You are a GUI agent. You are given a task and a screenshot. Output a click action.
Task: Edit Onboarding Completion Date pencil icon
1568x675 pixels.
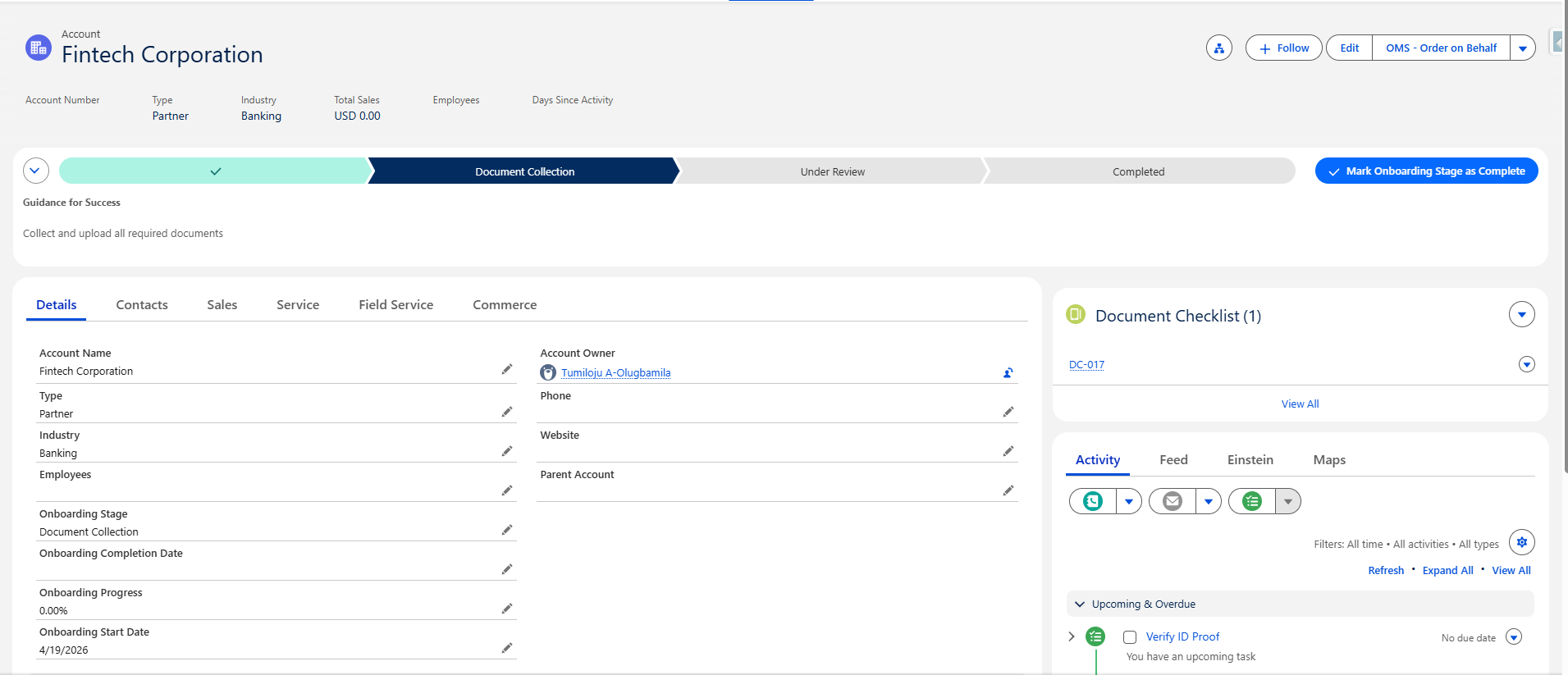tap(507, 569)
